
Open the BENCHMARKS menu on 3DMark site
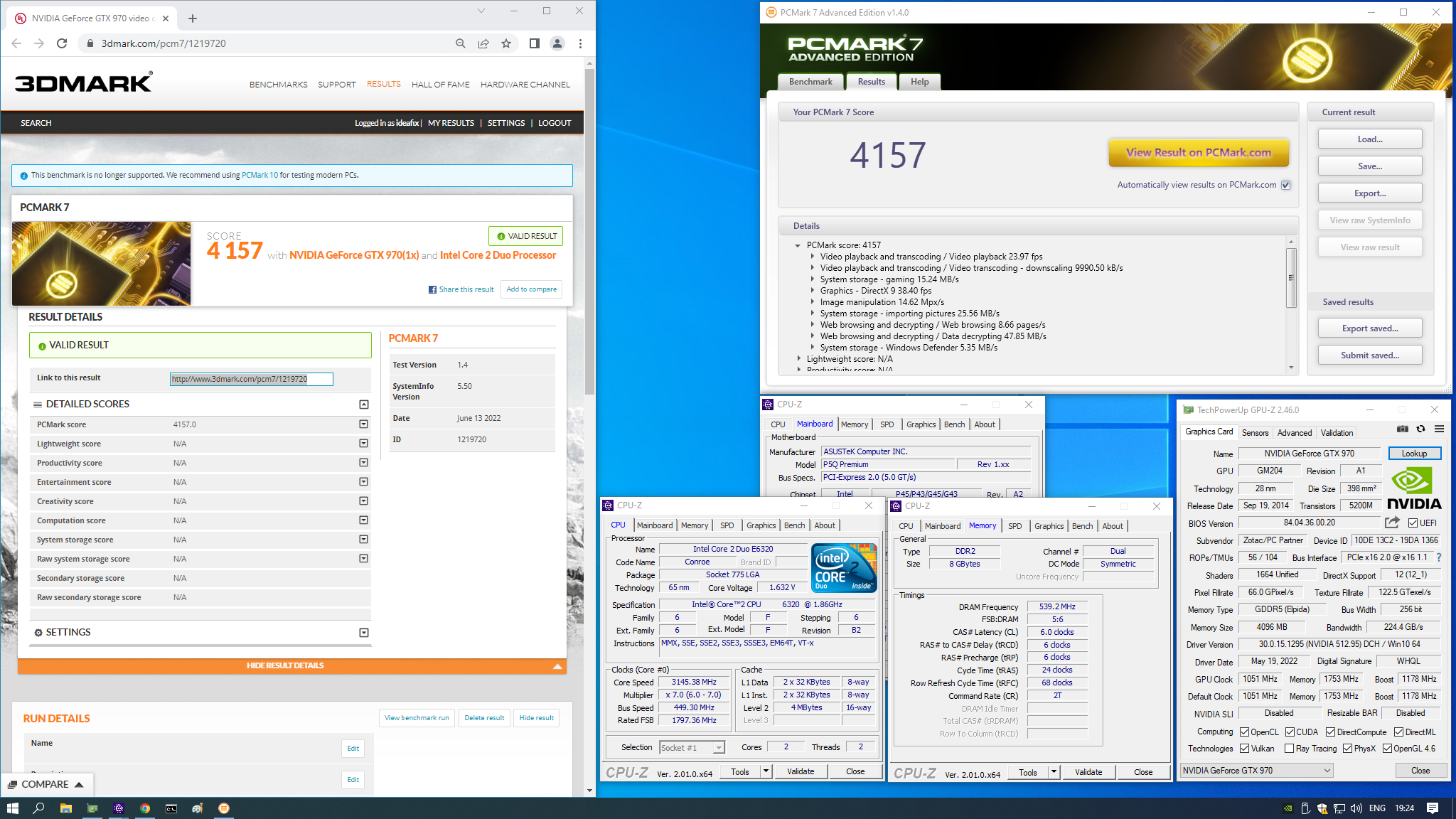click(x=279, y=85)
